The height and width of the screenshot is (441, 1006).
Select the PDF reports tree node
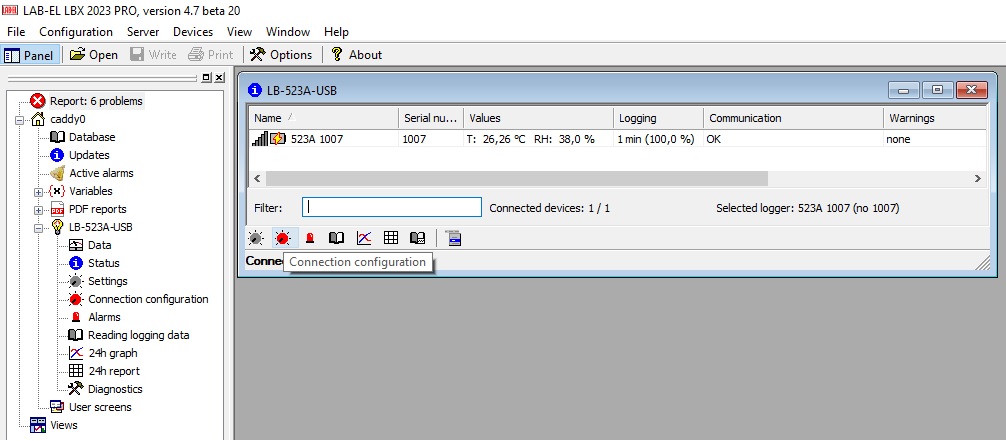pos(98,209)
